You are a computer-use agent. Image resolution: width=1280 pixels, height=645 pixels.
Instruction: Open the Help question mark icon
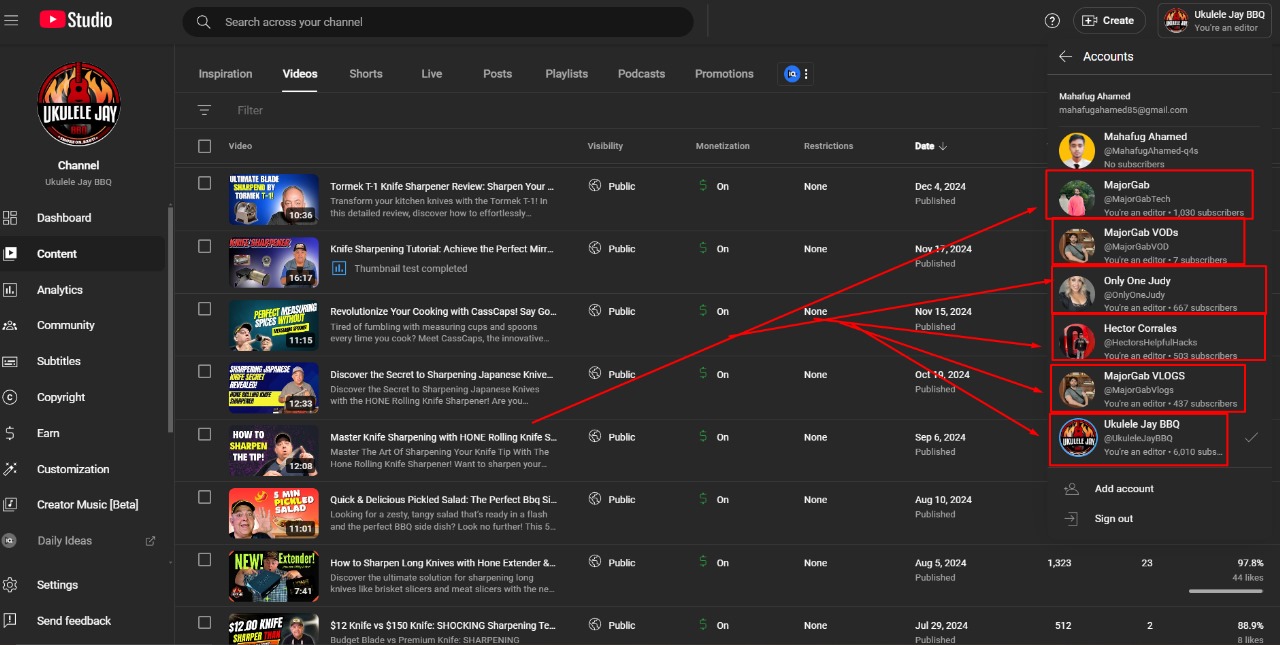click(1052, 20)
